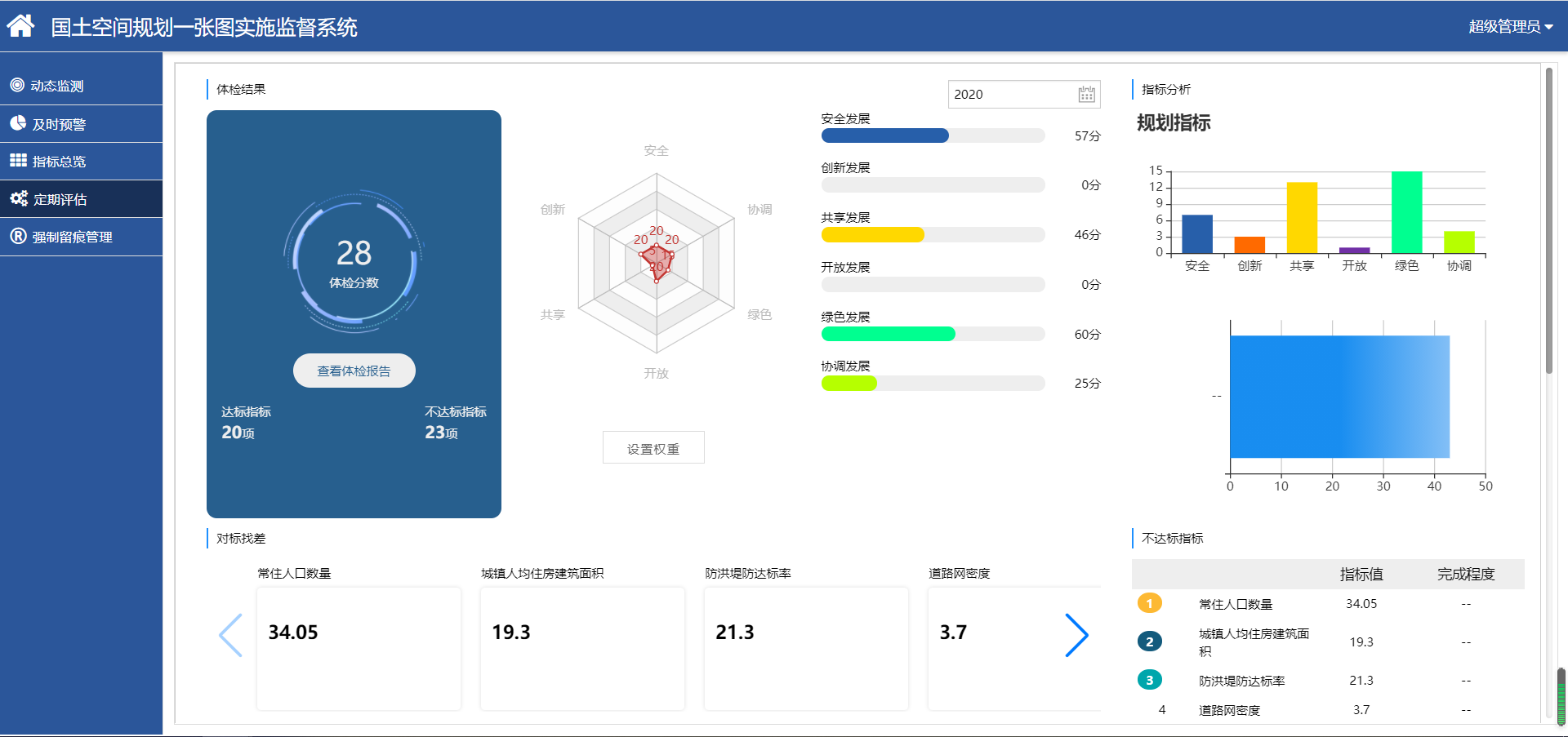Open the 超级管理员 user dropdown

coord(1511,27)
